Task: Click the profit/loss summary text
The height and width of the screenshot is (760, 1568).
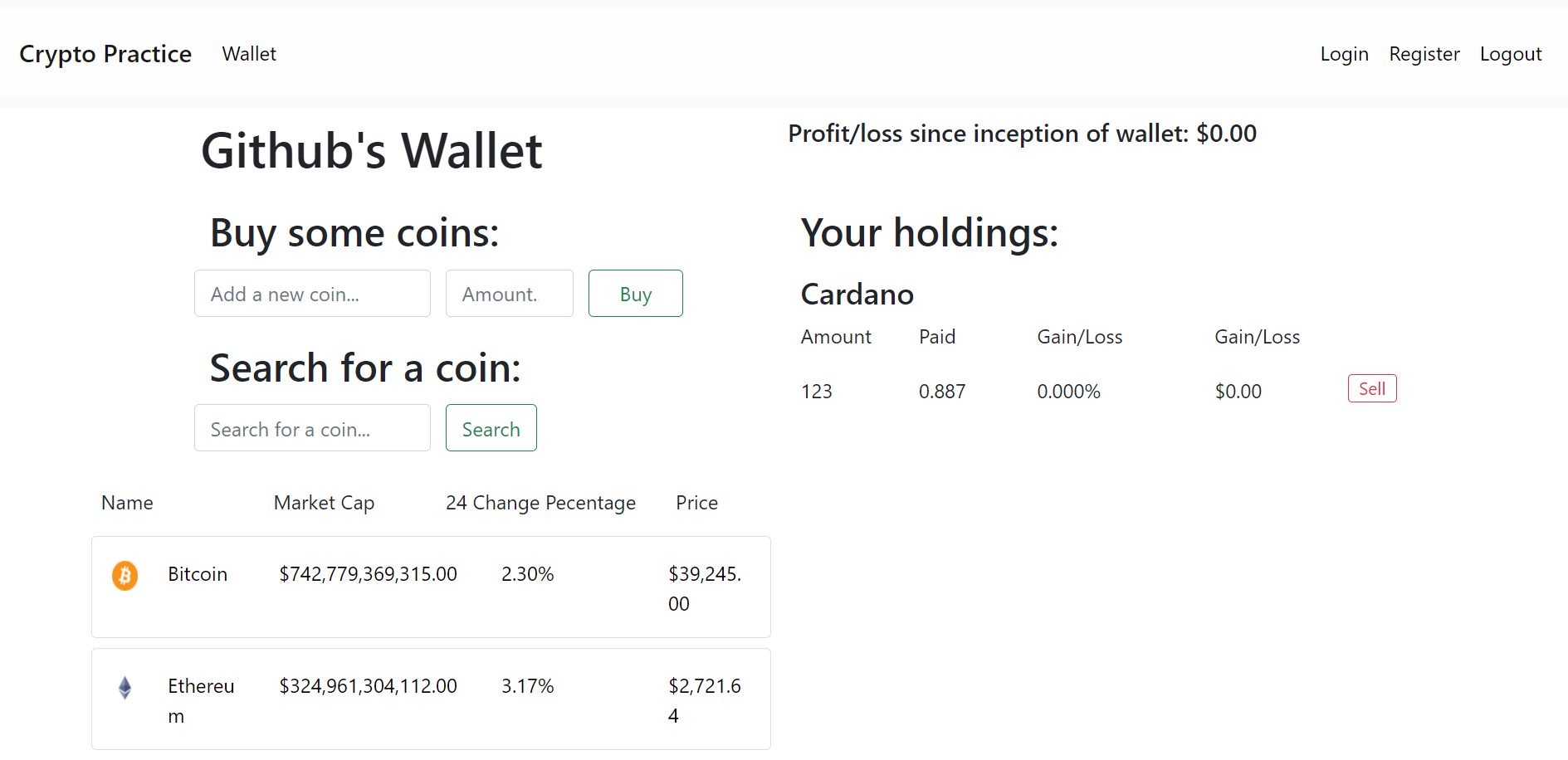Action: (x=1022, y=133)
